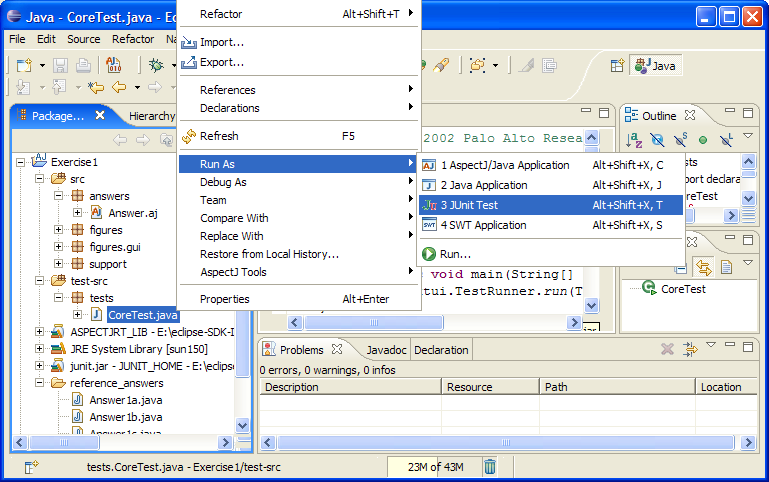
Task: Switch to the Declaration tab
Action: [x=441, y=350]
